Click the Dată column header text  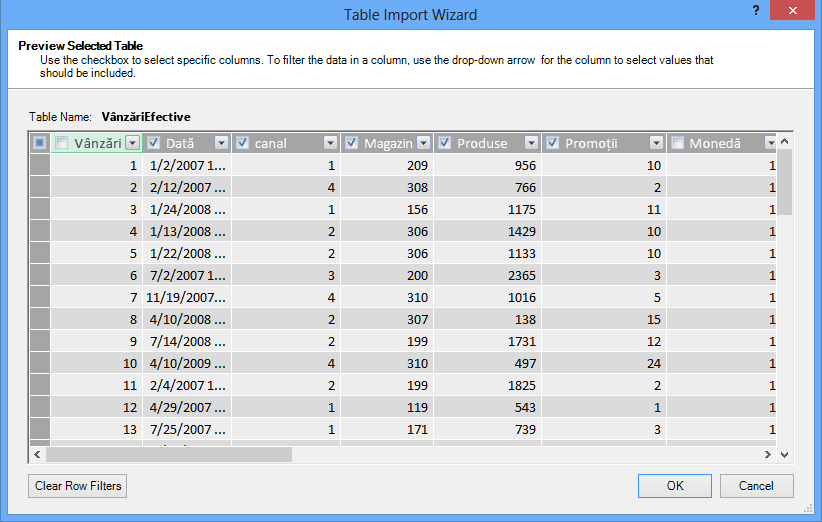click(x=180, y=143)
